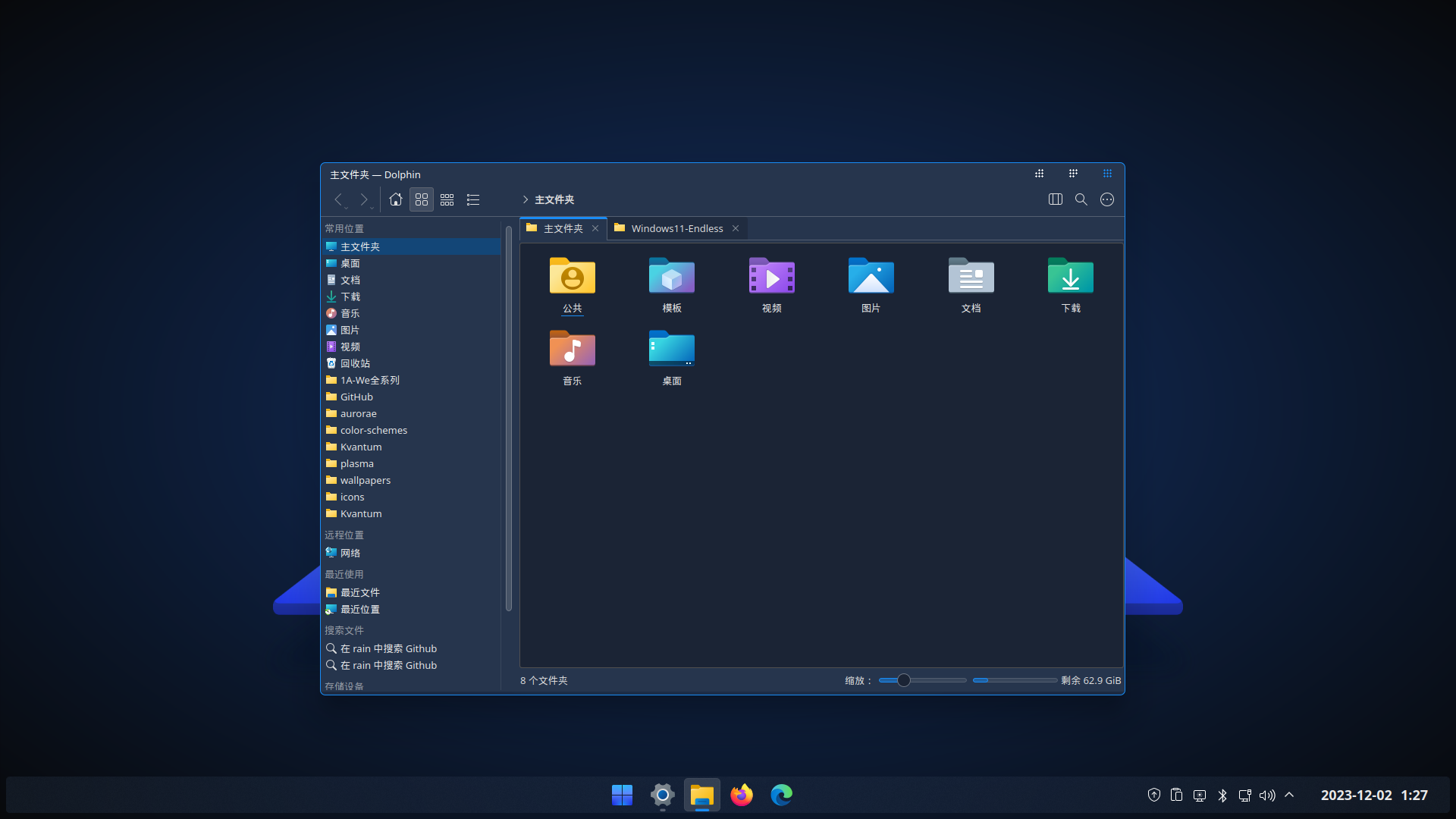Screen dimensions: 1456x819
Task: Open the GitHub sidebar bookmark
Action: pos(412,397)
